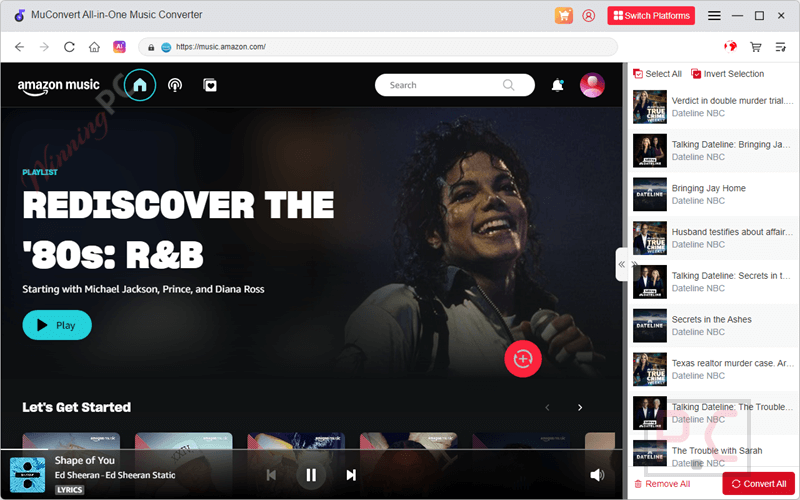Open second Let's Get Started playlist card
Screen dimensions: 800x500
184,441
